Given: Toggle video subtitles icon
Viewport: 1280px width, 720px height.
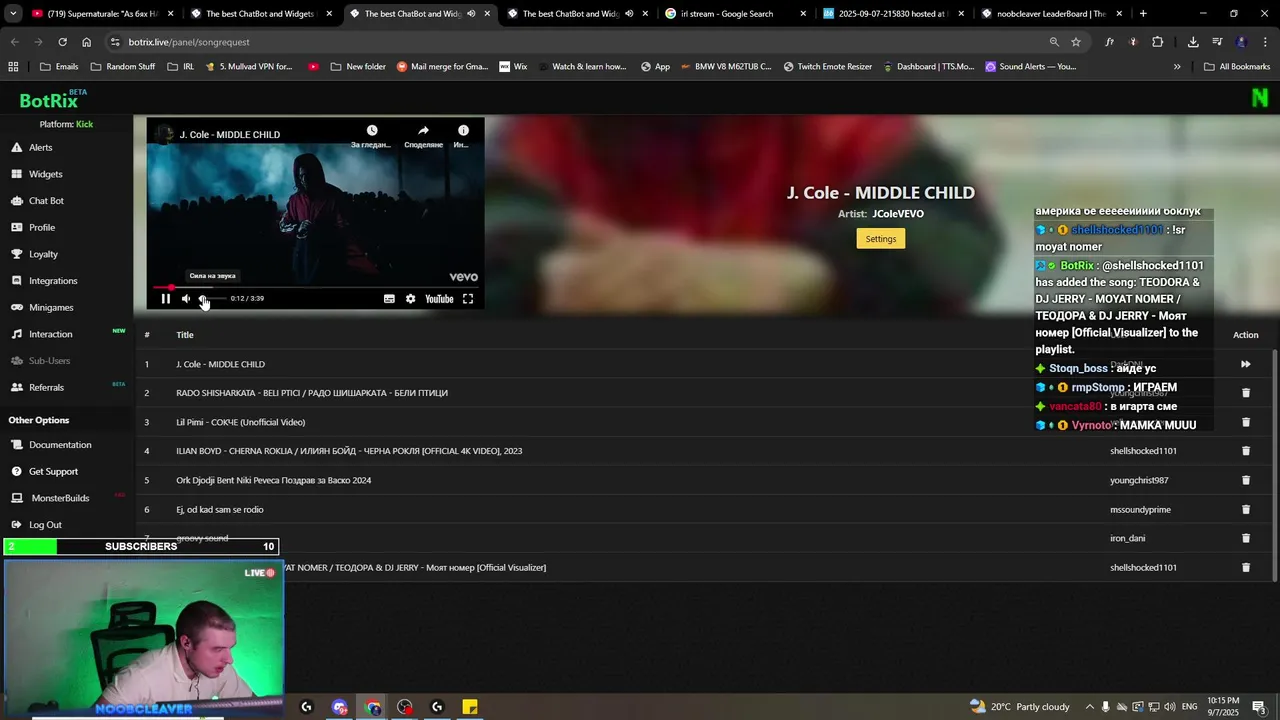Looking at the screenshot, I should click(x=389, y=299).
